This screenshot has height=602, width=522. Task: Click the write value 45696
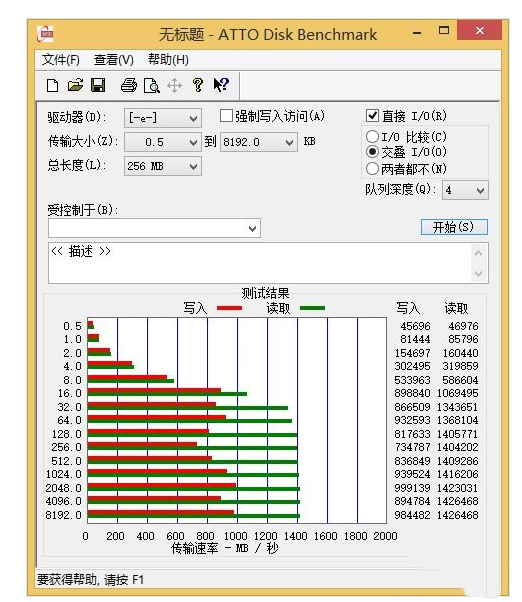415,326
